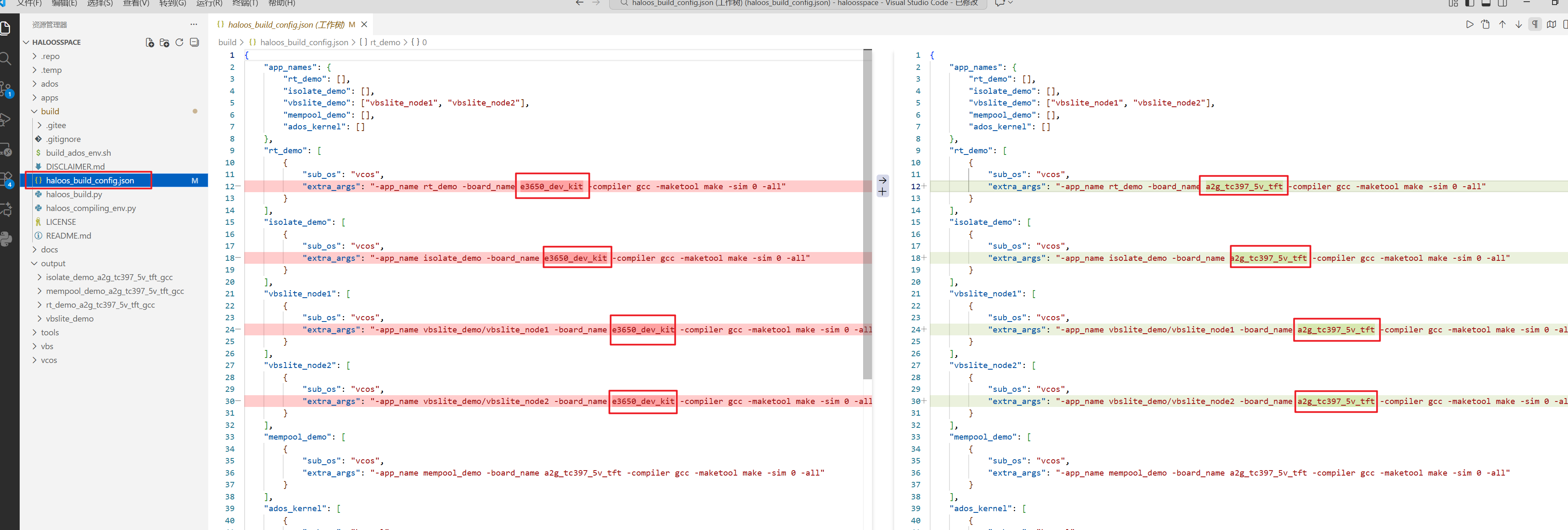Refresh the explorer file tree
This screenshot has width=1568, height=530.
(x=180, y=43)
